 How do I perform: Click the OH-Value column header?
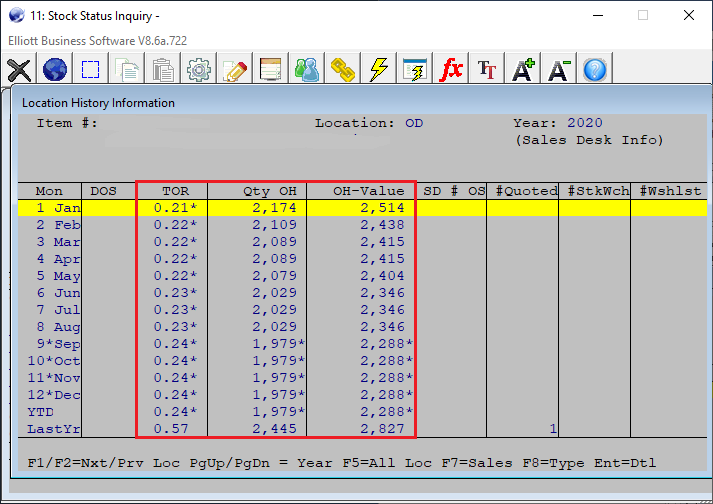pyautogui.click(x=369, y=191)
